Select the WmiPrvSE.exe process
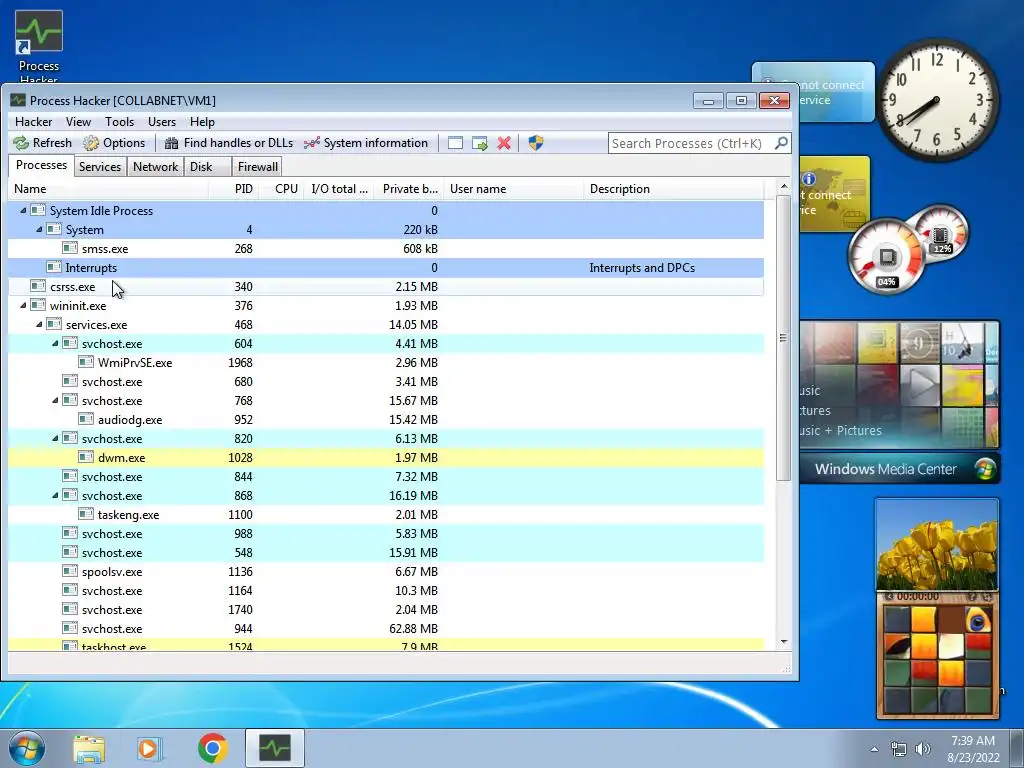1024x768 pixels. (386, 362)
